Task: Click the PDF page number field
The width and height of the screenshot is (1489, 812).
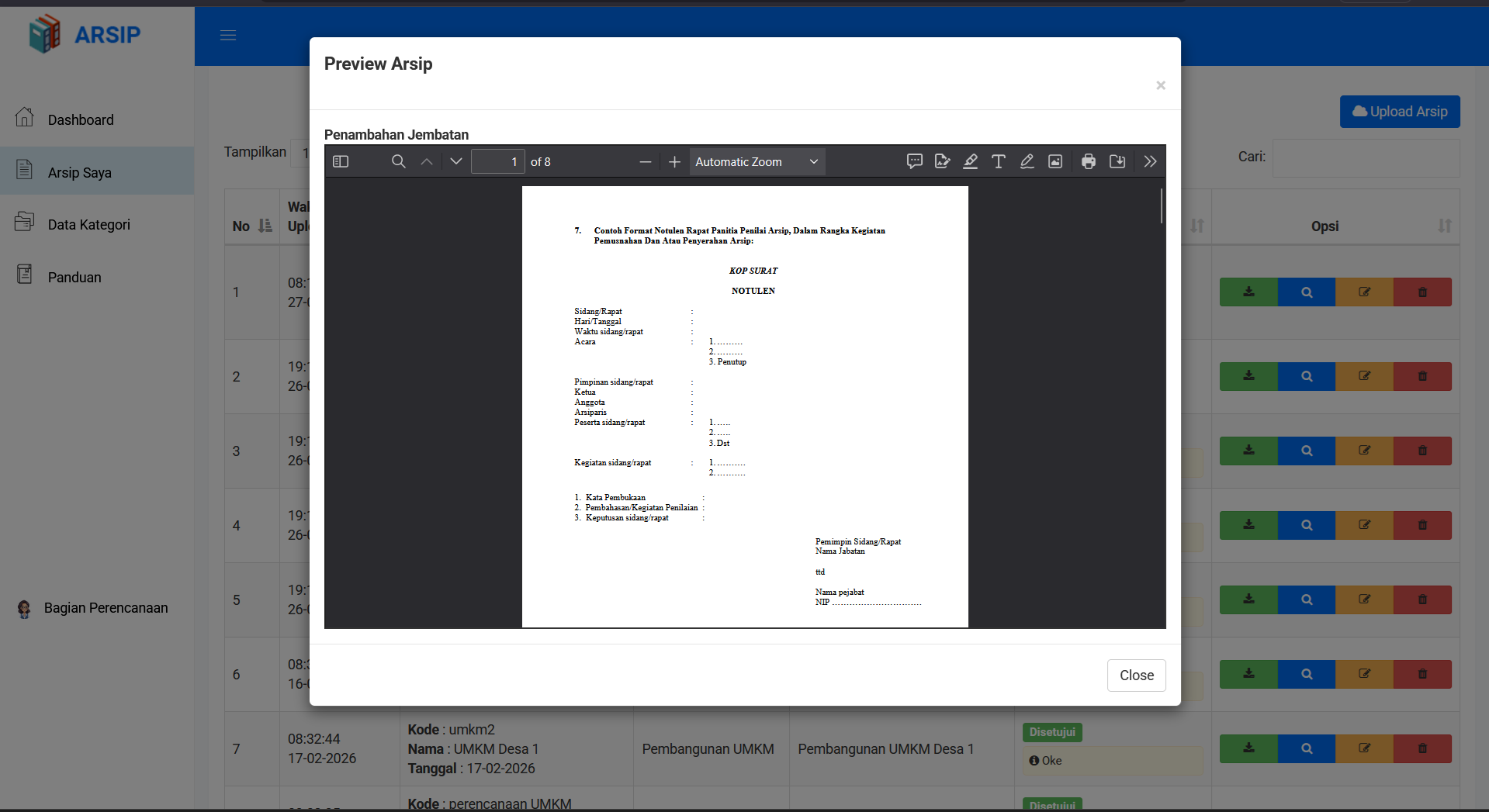Action: [497, 161]
